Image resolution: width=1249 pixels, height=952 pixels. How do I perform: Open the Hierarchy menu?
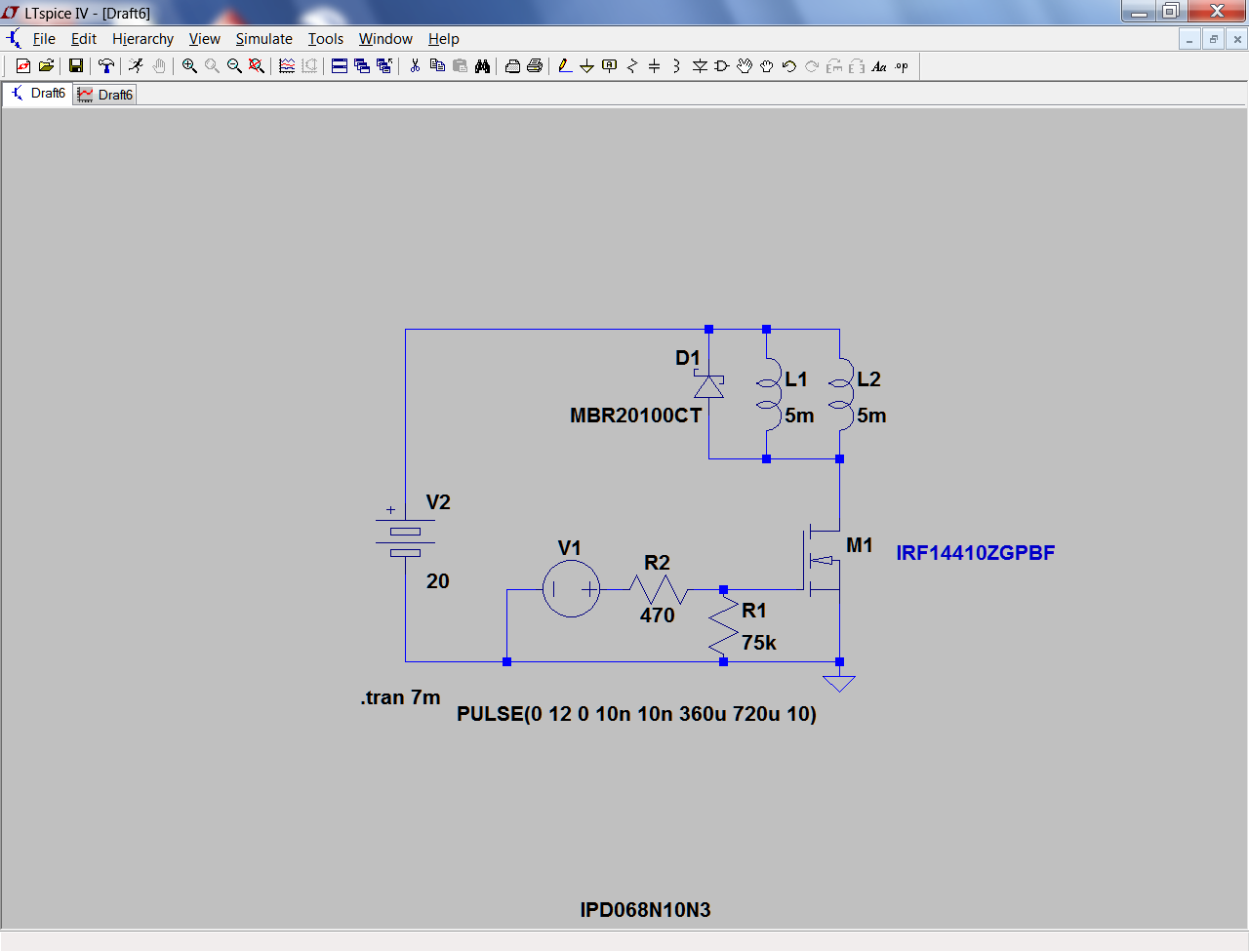tap(142, 39)
